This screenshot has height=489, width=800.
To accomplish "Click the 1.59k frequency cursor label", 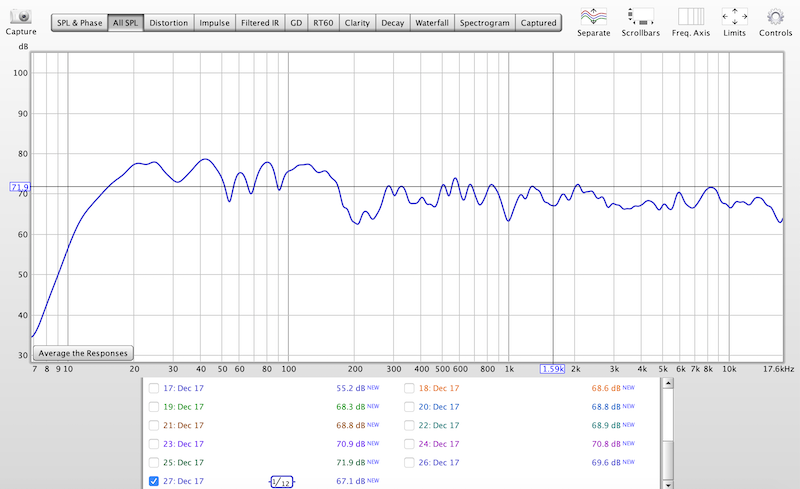I will pos(553,369).
